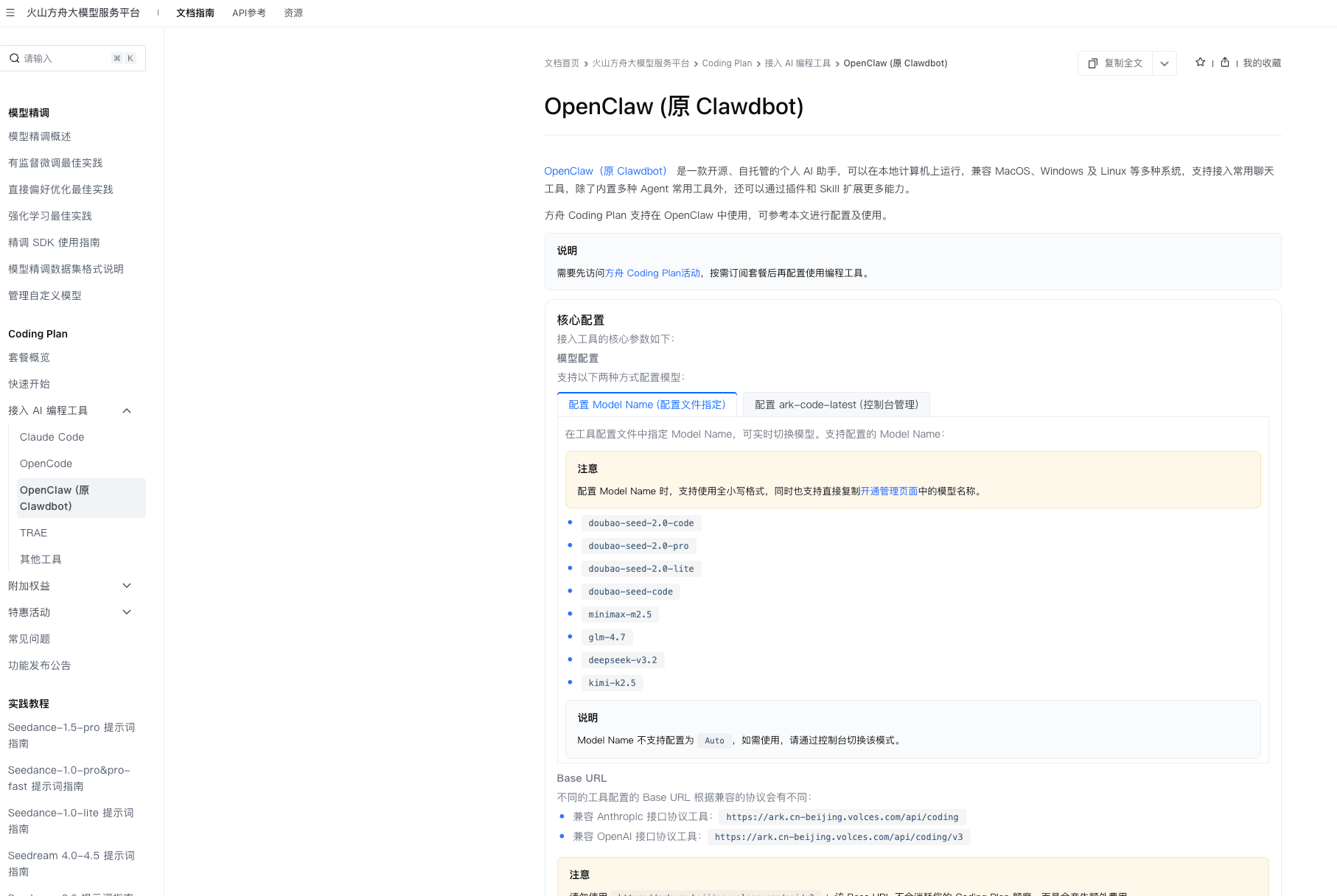Switch to the API参考 tab
The image size is (1337, 896).
tap(249, 13)
